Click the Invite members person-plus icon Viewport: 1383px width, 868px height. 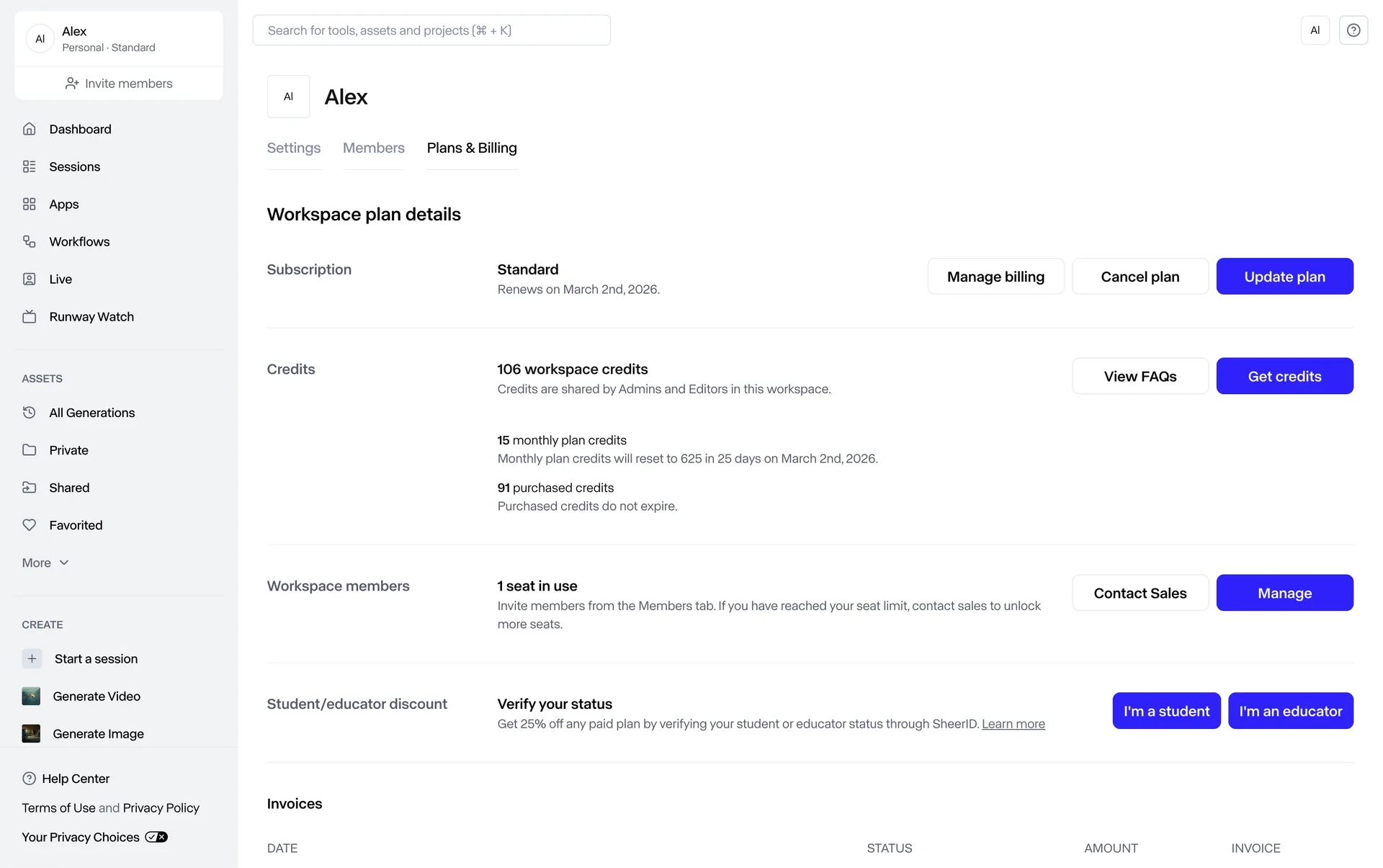click(x=72, y=84)
